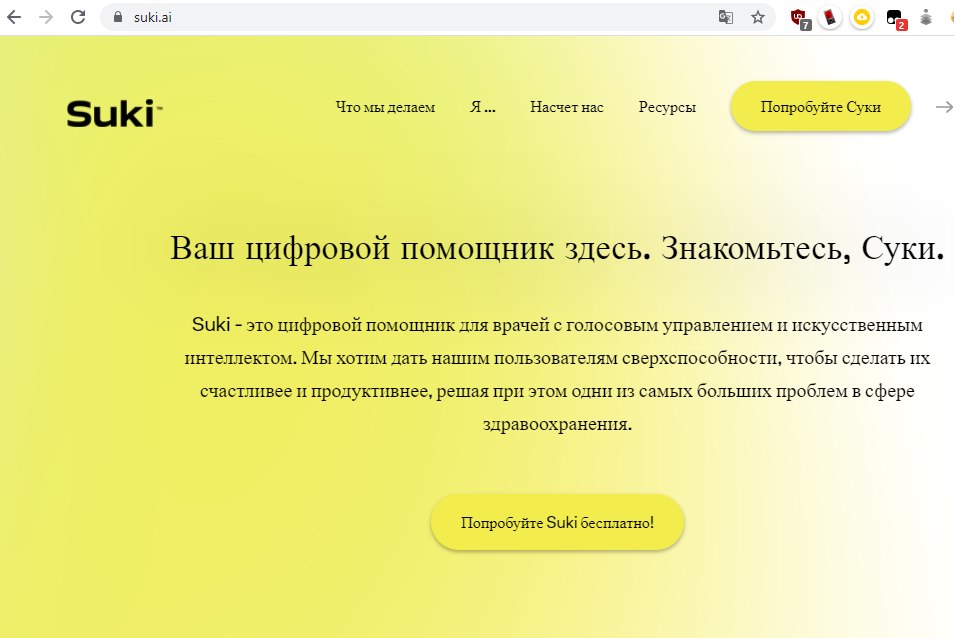The width and height of the screenshot is (954, 638).
Task: Bookmark this page with the star icon
Action: [757, 17]
